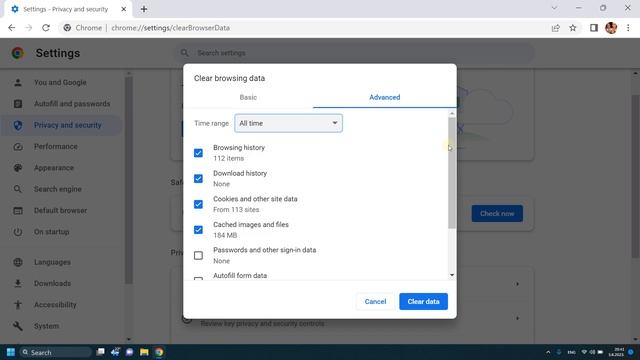Screen dimensions: 640x360
Task: Check Passwords and other sign-in data
Action: click(x=198, y=256)
